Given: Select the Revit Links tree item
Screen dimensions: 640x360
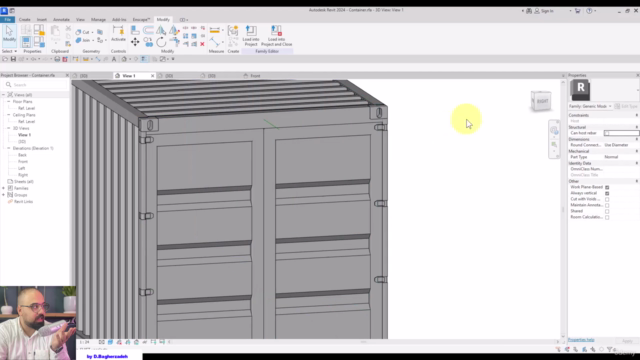Looking at the screenshot, I should point(23,202).
